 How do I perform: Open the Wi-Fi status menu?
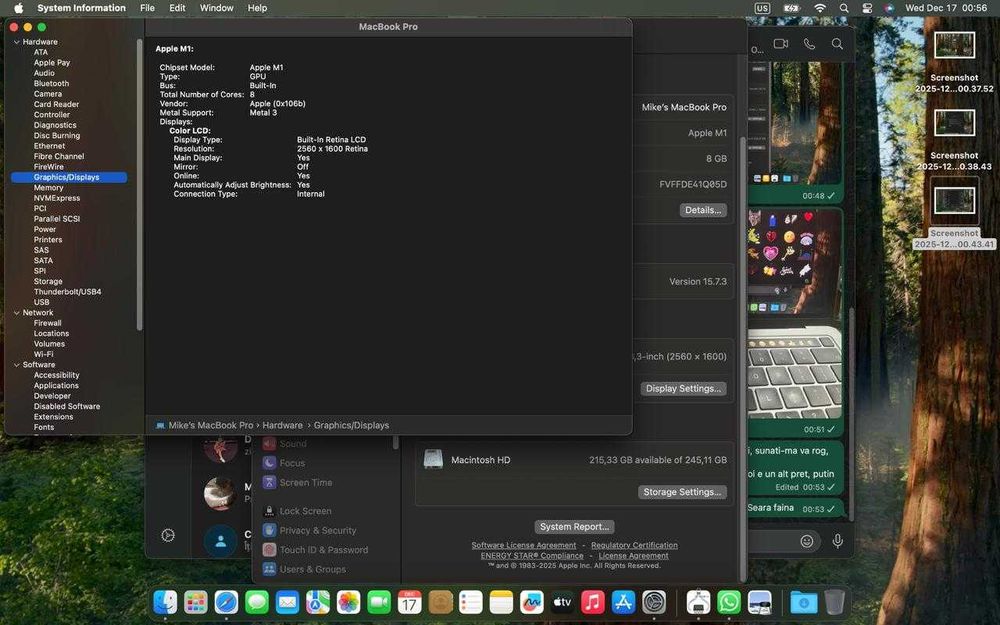(820, 8)
